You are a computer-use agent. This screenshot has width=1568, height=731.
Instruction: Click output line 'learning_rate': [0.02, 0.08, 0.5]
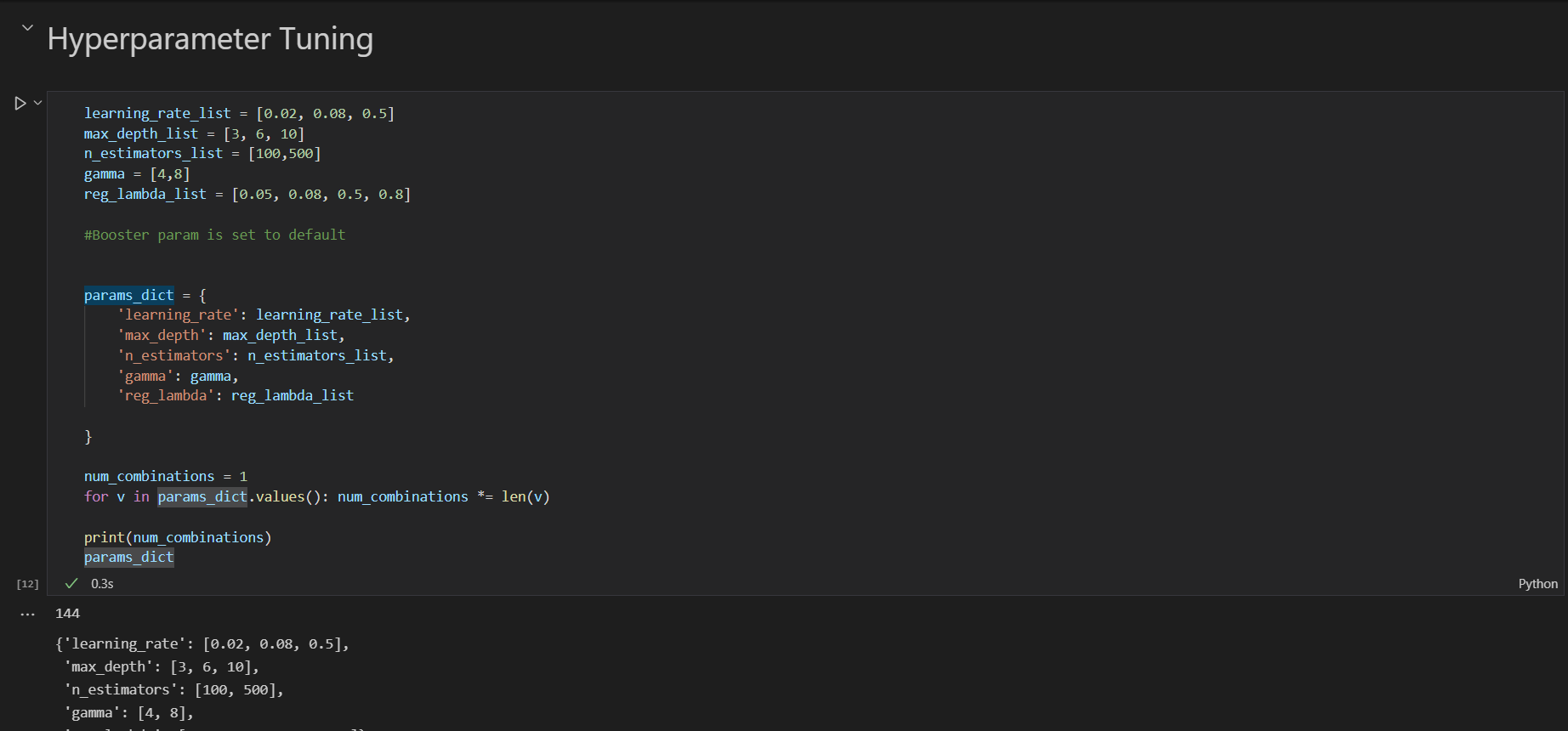tap(202, 643)
